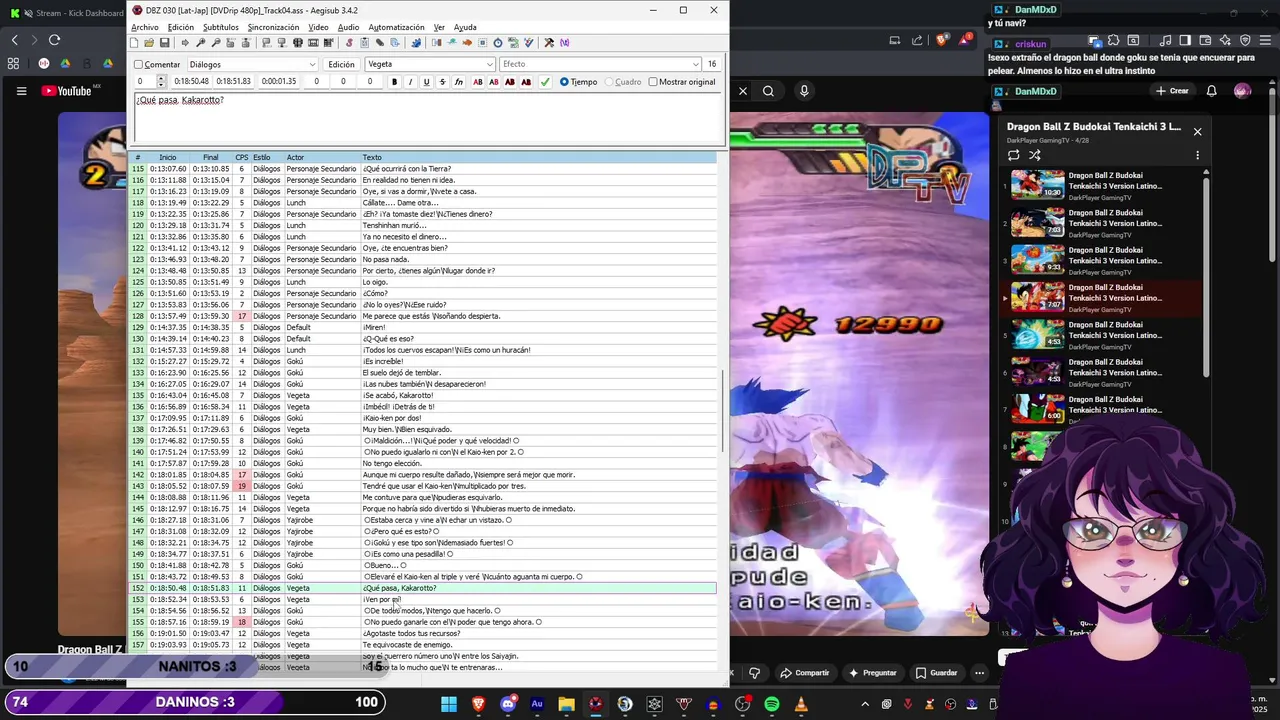
Task: Toggle strikeout formatting button S
Action: pos(442,82)
